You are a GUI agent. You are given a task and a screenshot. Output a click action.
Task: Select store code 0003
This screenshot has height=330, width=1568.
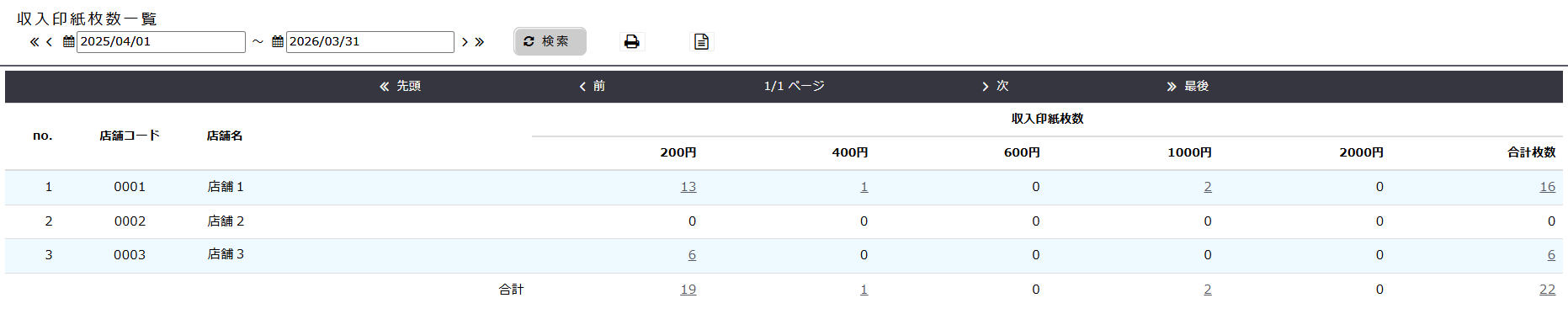tap(130, 255)
